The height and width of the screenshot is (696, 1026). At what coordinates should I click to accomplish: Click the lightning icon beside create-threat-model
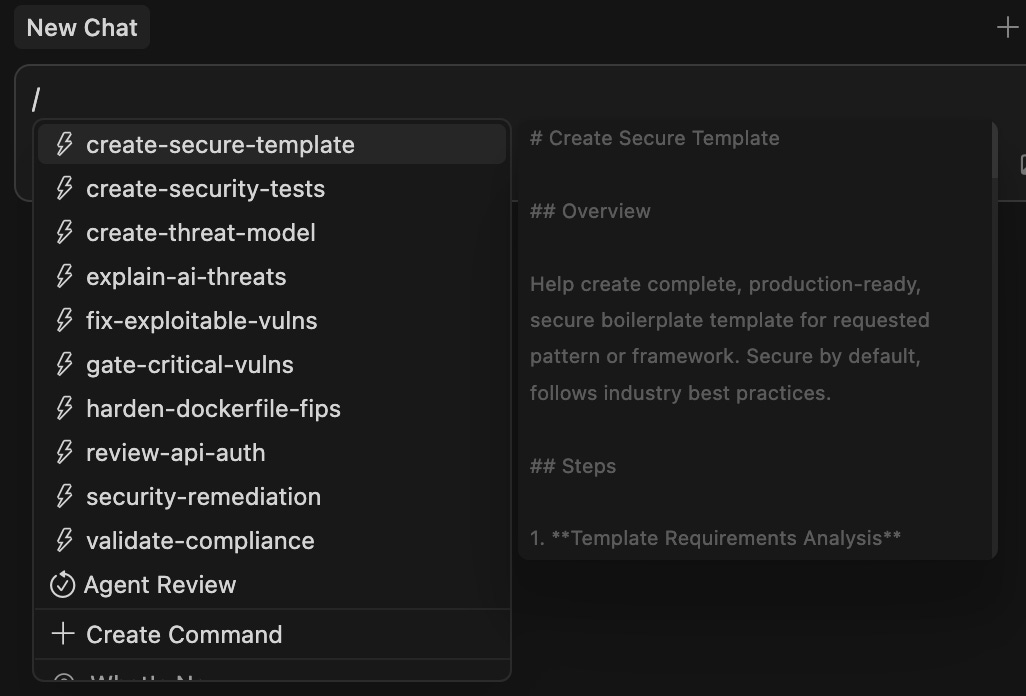pyautogui.click(x=64, y=233)
